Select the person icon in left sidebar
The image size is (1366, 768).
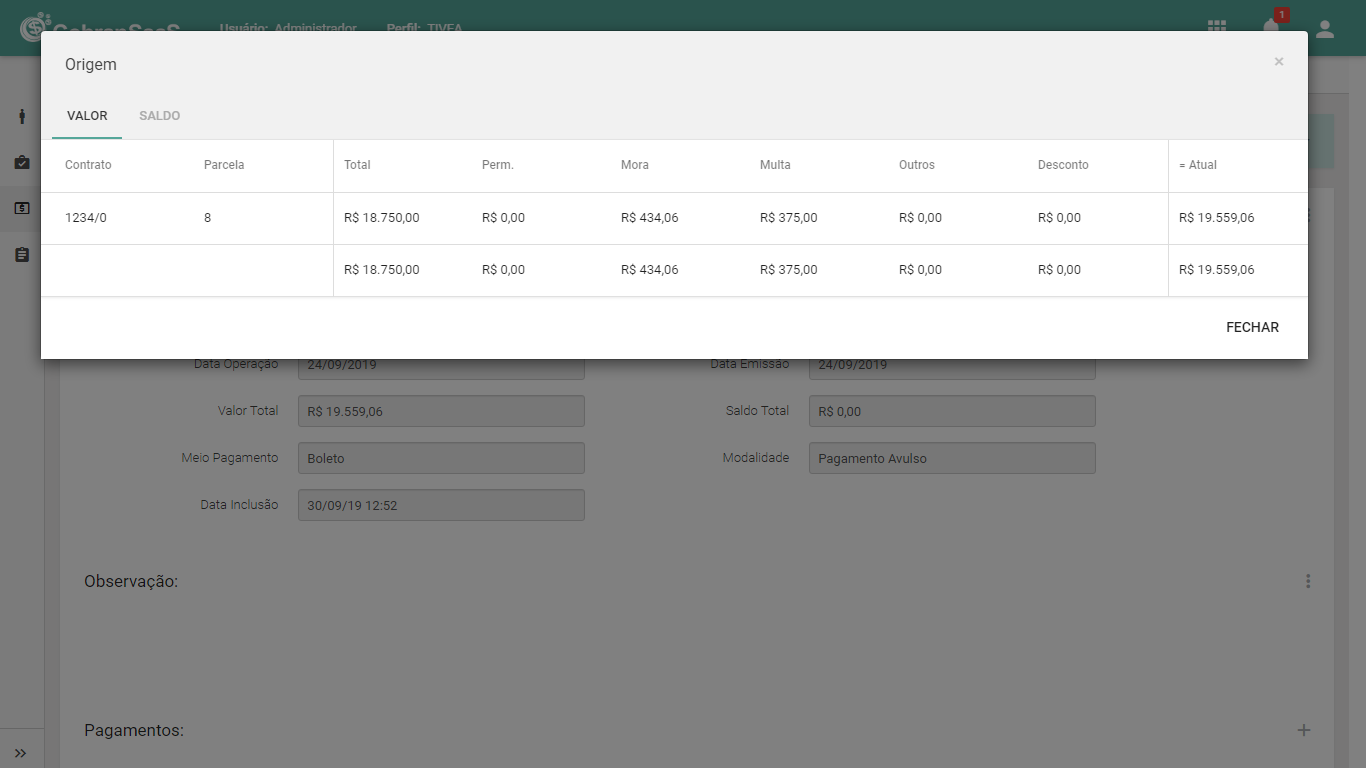point(22,116)
